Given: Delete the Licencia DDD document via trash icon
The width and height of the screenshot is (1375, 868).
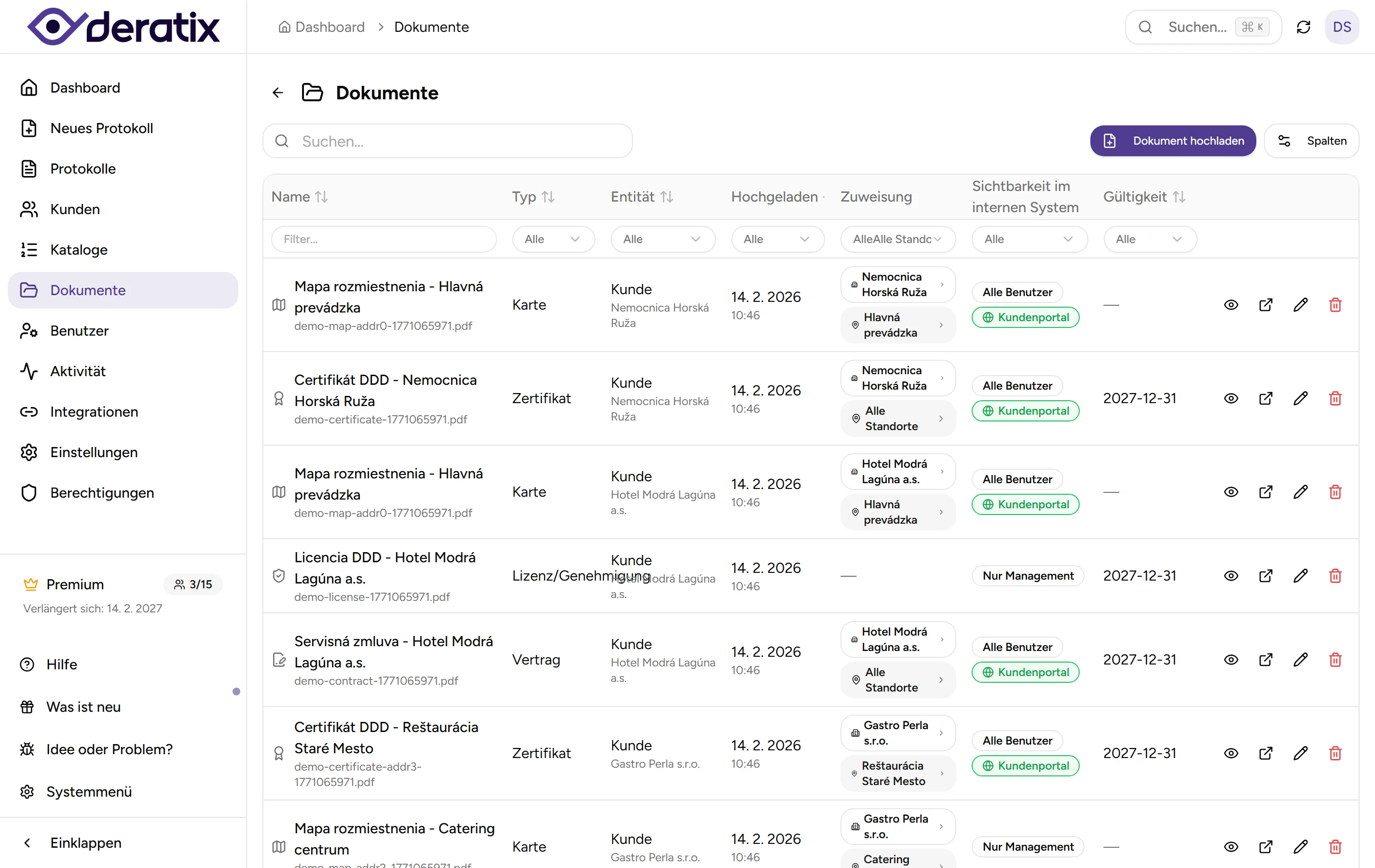Looking at the screenshot, I should [1335, 576].
